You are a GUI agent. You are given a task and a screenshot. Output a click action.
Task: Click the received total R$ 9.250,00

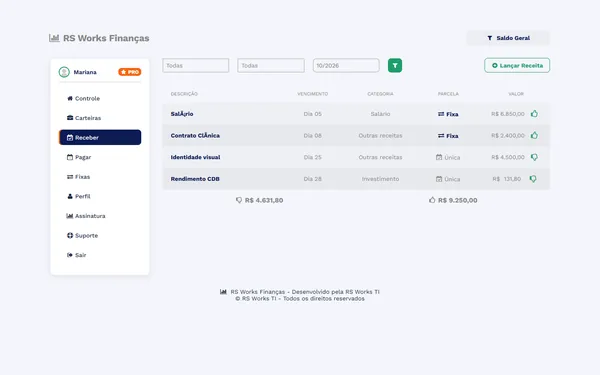(x=458, y=200)
